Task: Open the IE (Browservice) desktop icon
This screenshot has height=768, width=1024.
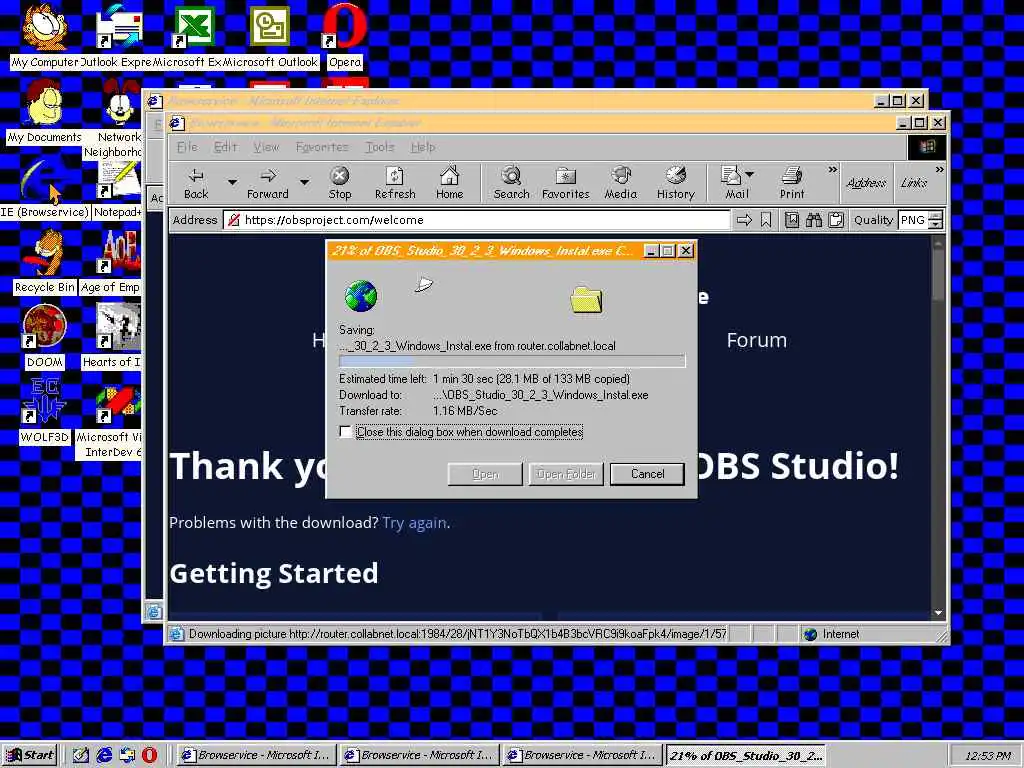Action: pyautogui.click(x=44, y=186)
